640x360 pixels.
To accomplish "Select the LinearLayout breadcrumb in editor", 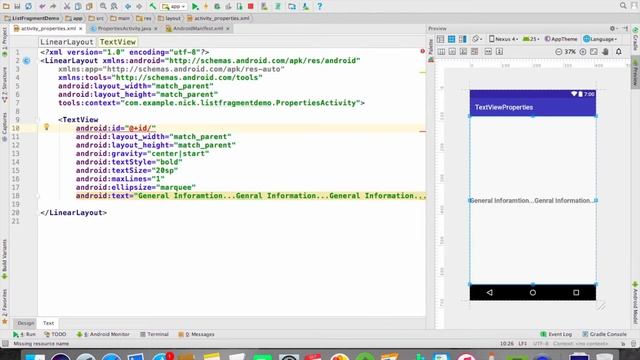I will pos(67,42).
